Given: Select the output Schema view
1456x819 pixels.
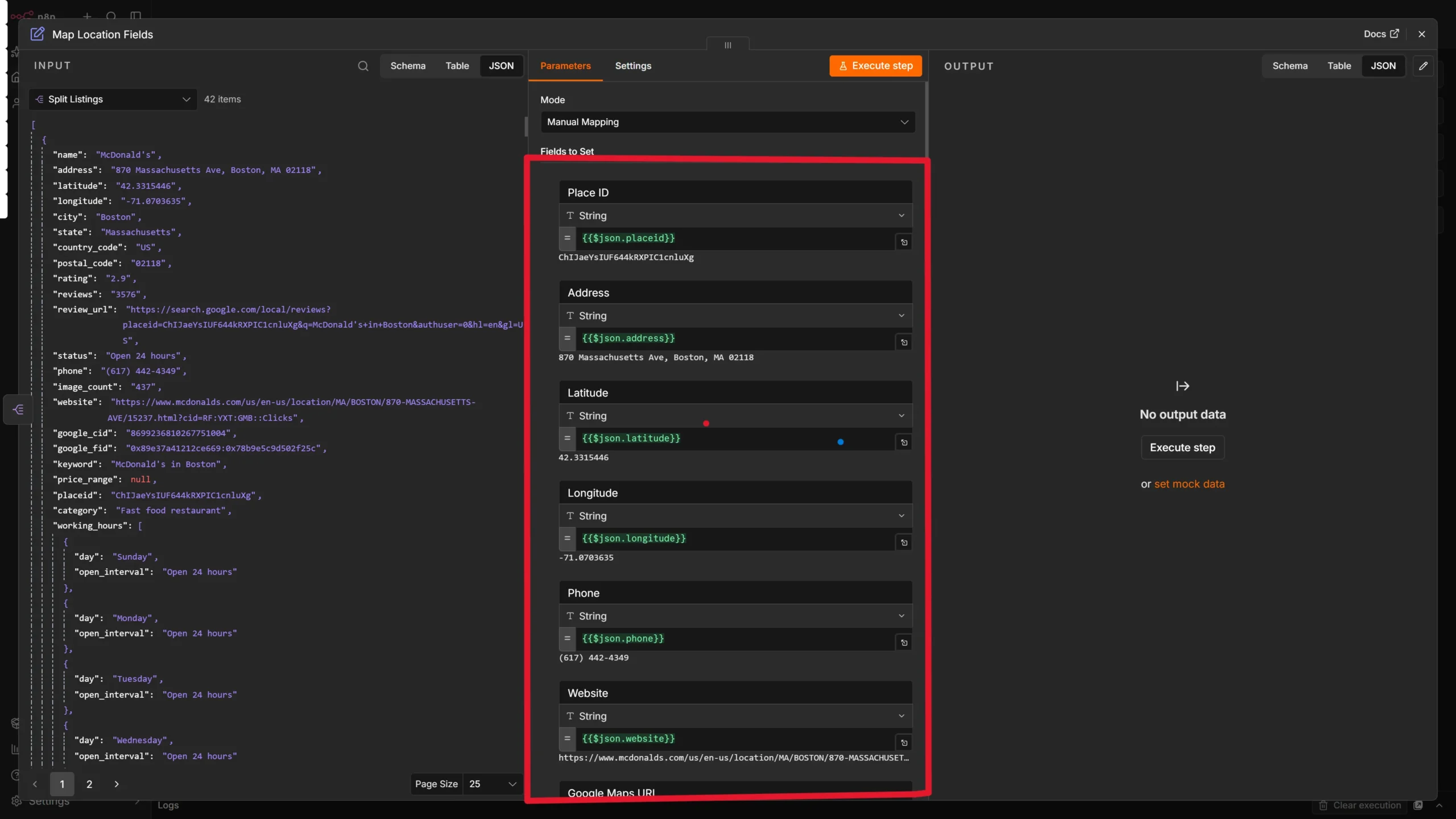Looking at the screenshot, I should [x=1289, y=66].
